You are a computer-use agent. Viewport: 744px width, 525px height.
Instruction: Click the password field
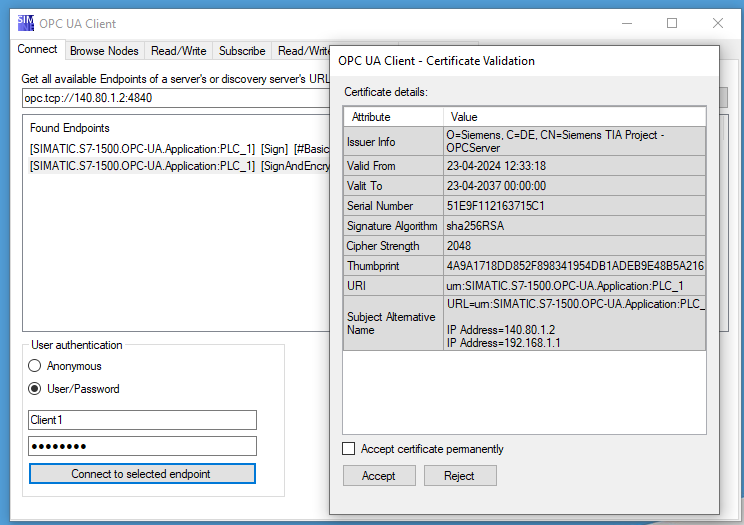[142, 446]
